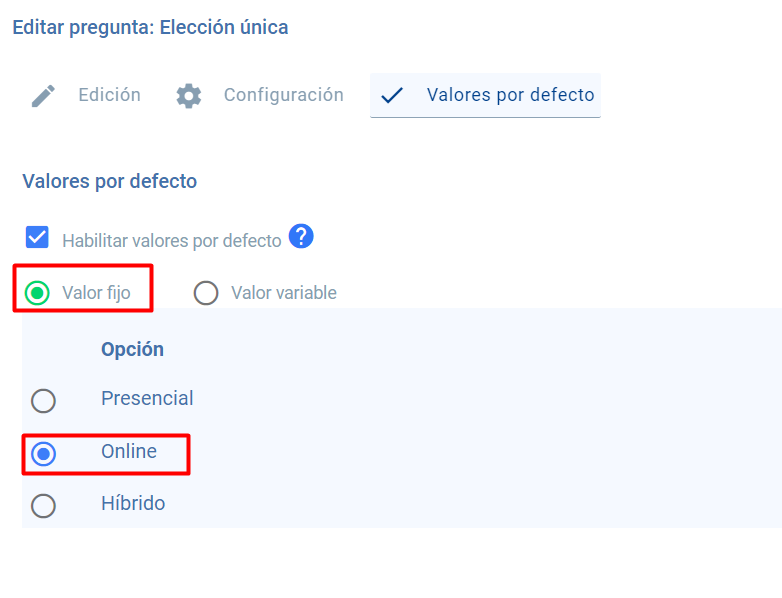Select the Valores por defecto tab label
This screenshot has width=782, height=598.
(x=510, y=95)
